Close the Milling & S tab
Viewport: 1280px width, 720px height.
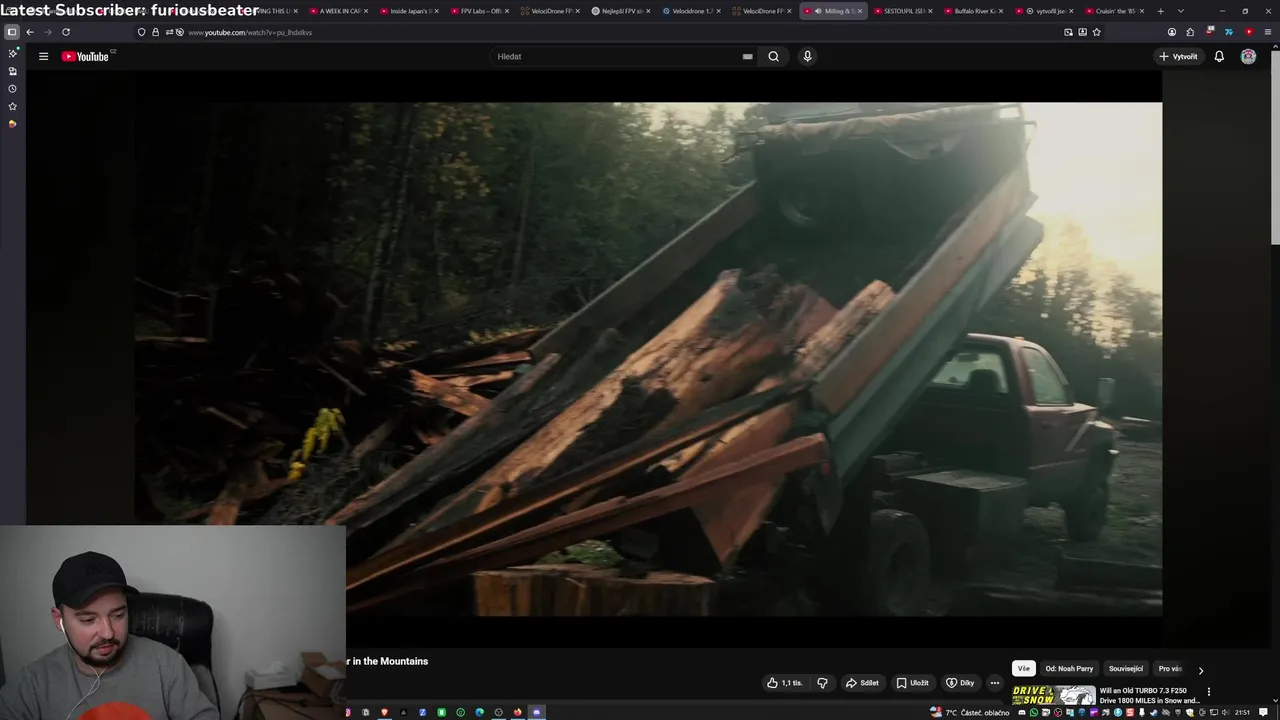pyautogui.click(x=859, y=11)
